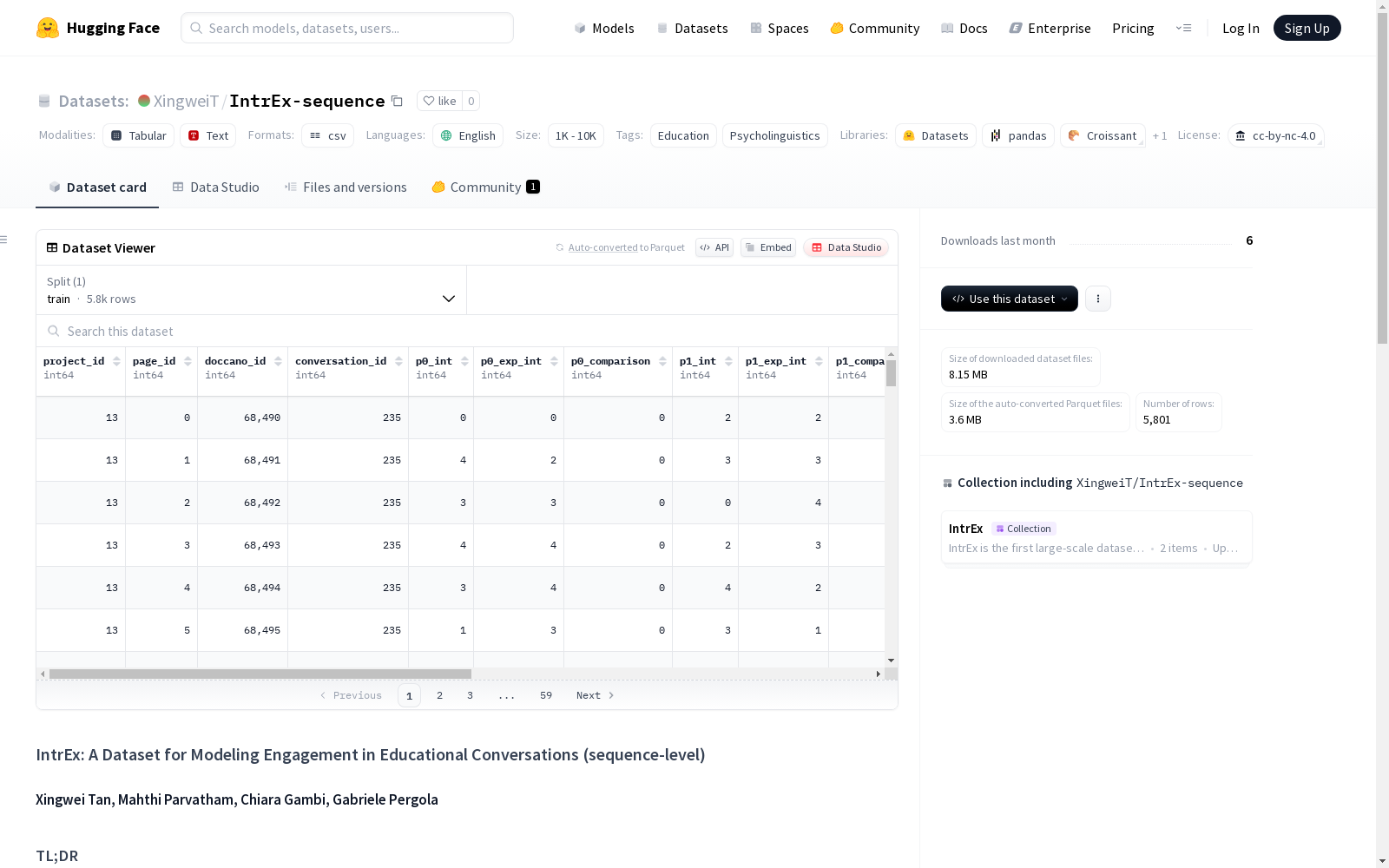Click the Education tag
Viewport: 1389px width, 868px height.
(x=683, y=135)
